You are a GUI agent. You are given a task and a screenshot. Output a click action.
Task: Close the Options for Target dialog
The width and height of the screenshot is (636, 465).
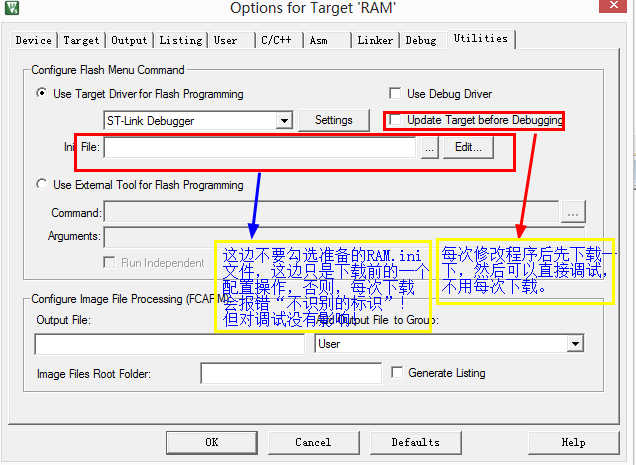point(613,6)
